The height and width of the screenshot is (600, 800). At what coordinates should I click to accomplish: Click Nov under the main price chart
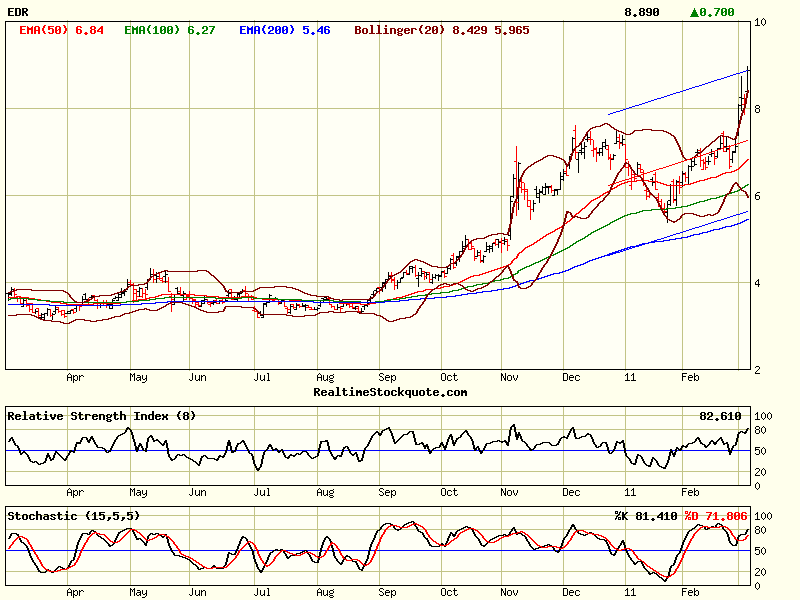coord(509,378)
